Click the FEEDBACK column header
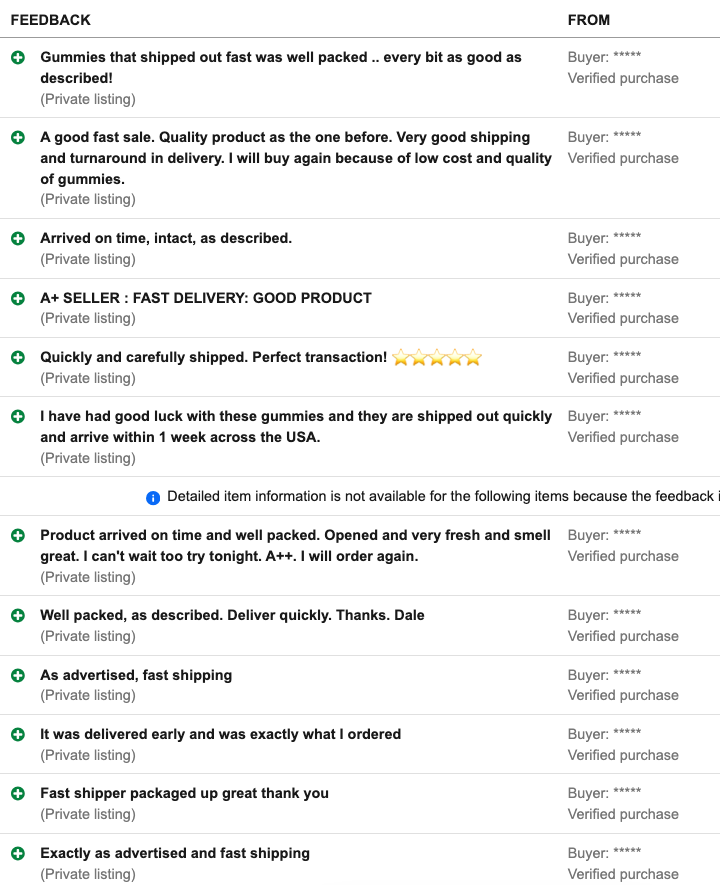Screen dimensions: 720x885 (51, 20)
